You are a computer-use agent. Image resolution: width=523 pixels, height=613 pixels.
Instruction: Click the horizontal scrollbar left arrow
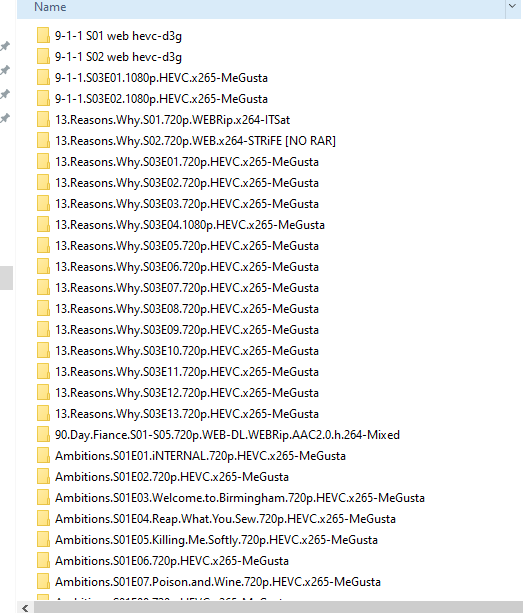25,608
